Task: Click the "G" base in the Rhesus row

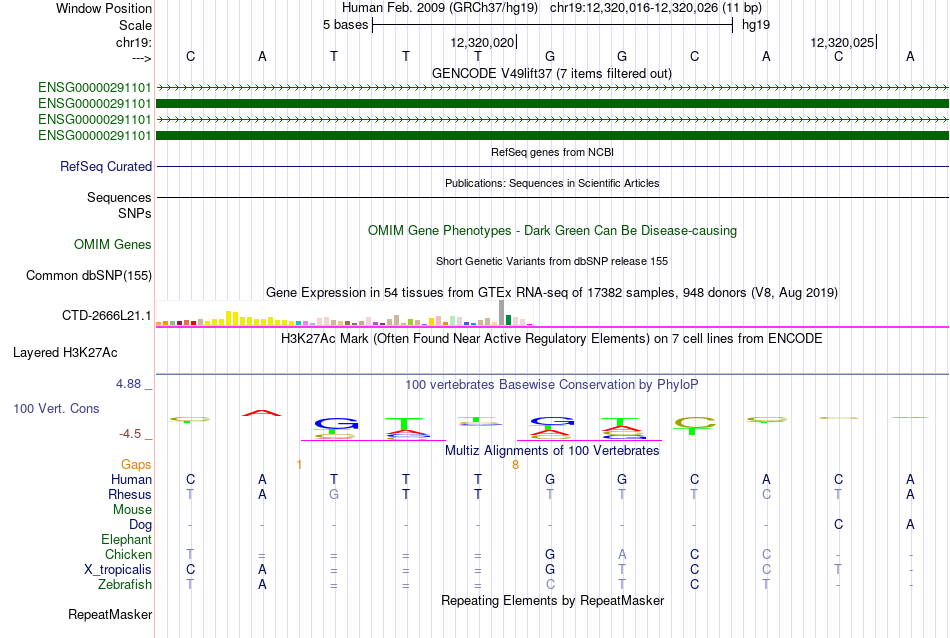Action: point(334,495)
